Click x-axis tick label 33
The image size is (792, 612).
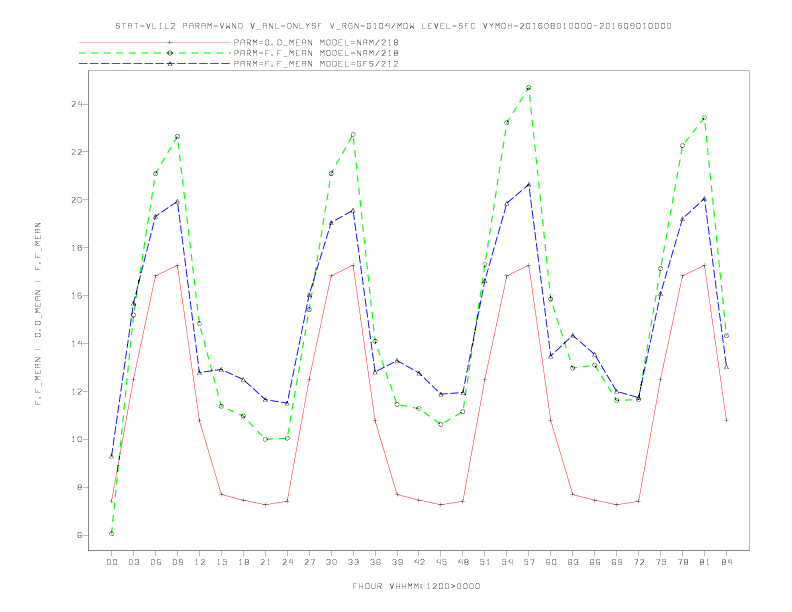tap(353, 562)
